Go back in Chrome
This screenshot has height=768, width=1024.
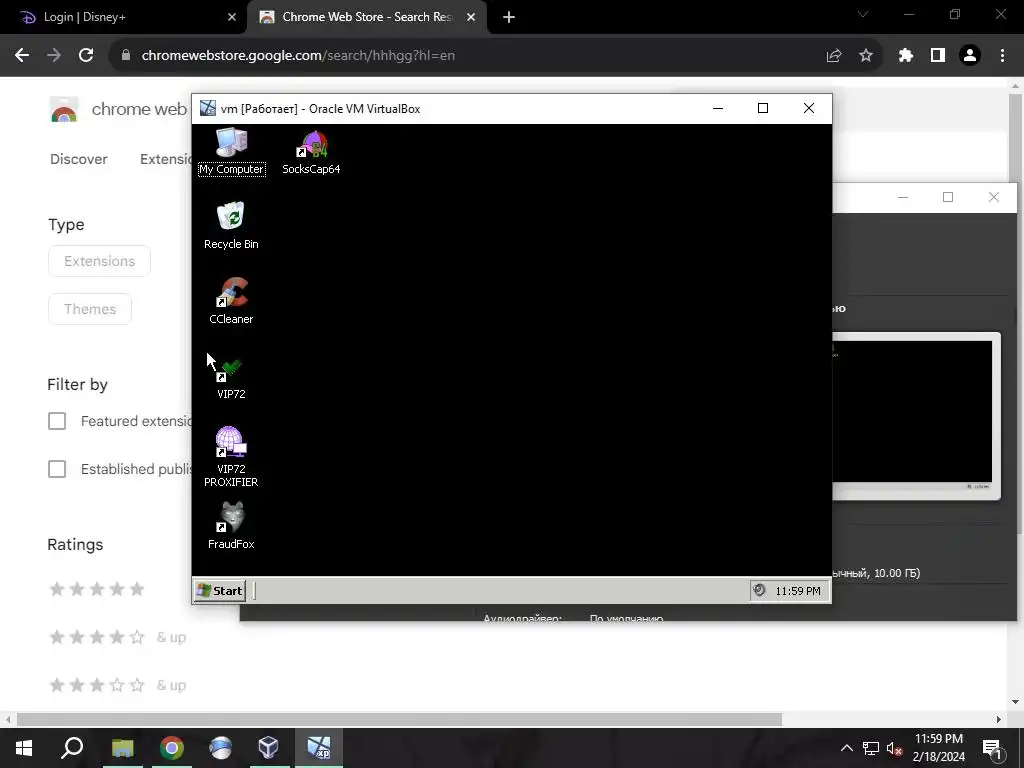tap(22, 56)
